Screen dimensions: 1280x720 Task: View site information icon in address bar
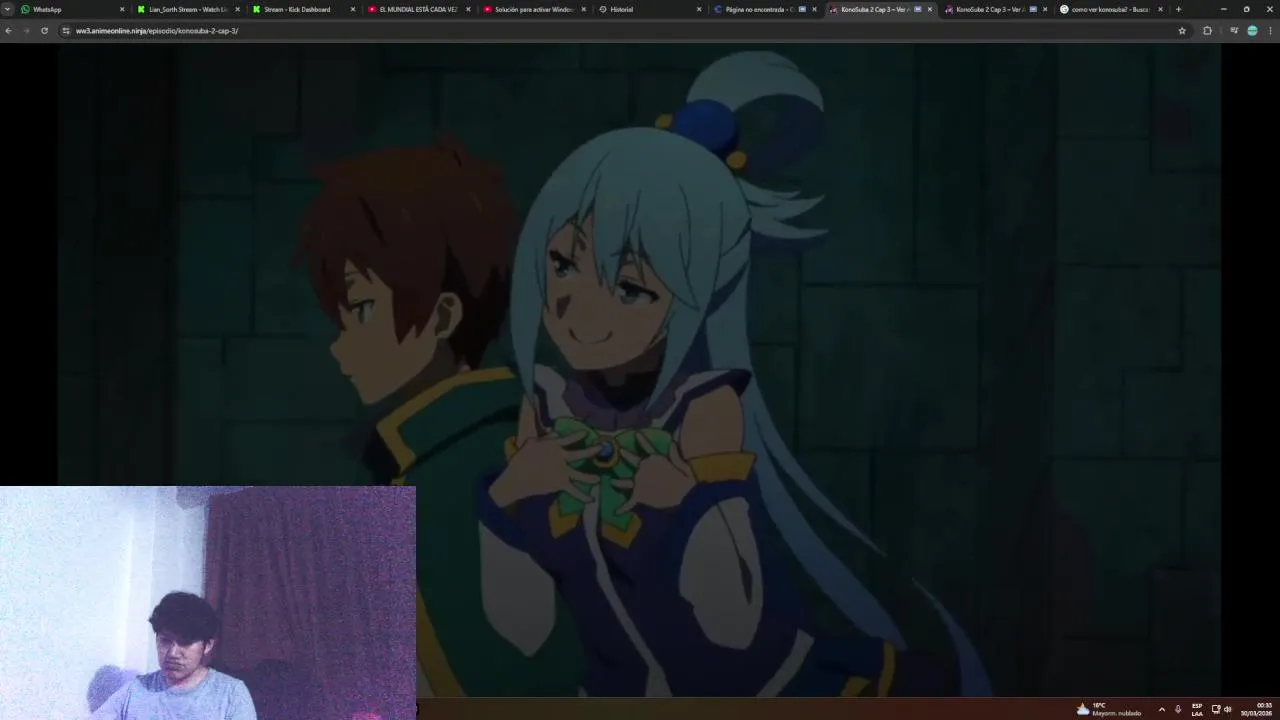66,31
